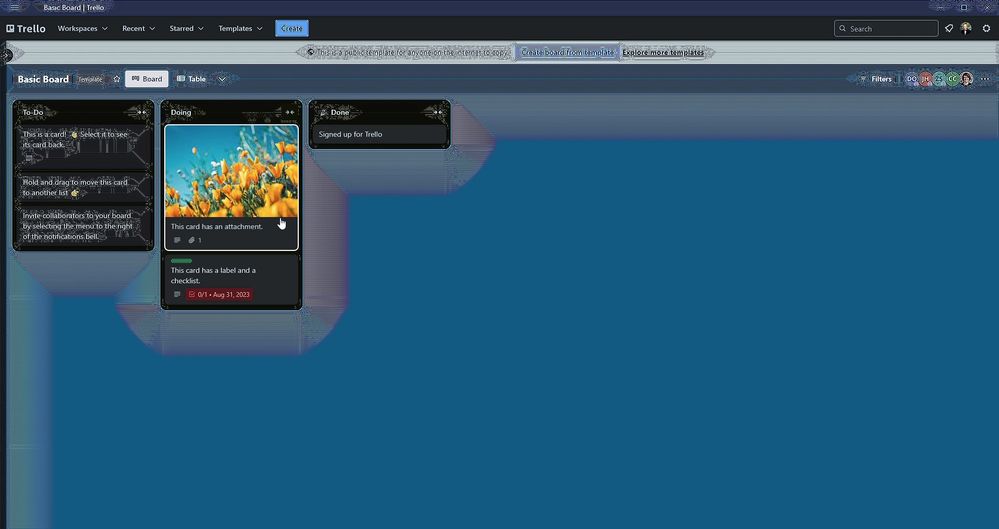Click the Done list title
Viewport: 999px width, 529px height.
pos(340,112)
